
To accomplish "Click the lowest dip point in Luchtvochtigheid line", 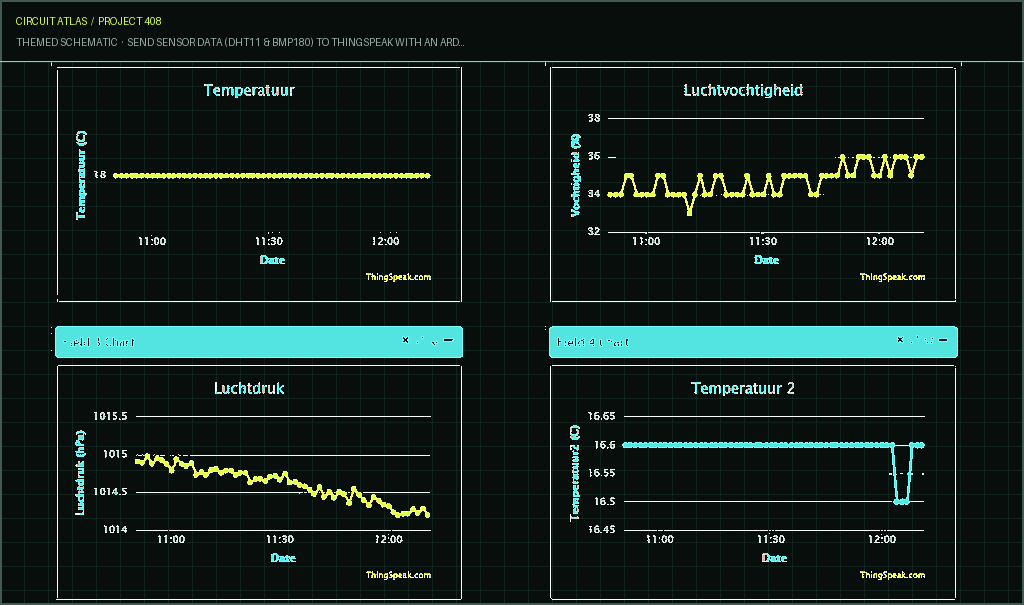I will (x=690, y=212).
